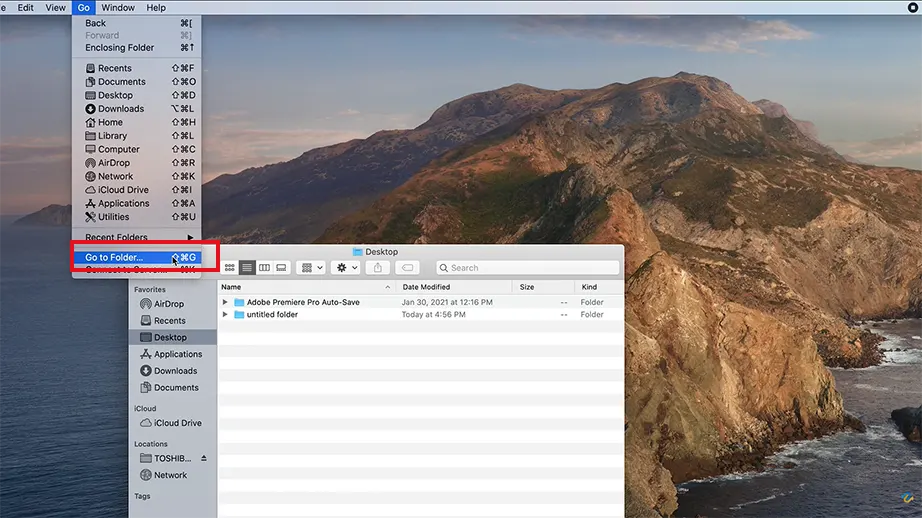This screenshot has width=922, height=518.
Task: Choose Applications in Go menu
Action: coord(136,203)
